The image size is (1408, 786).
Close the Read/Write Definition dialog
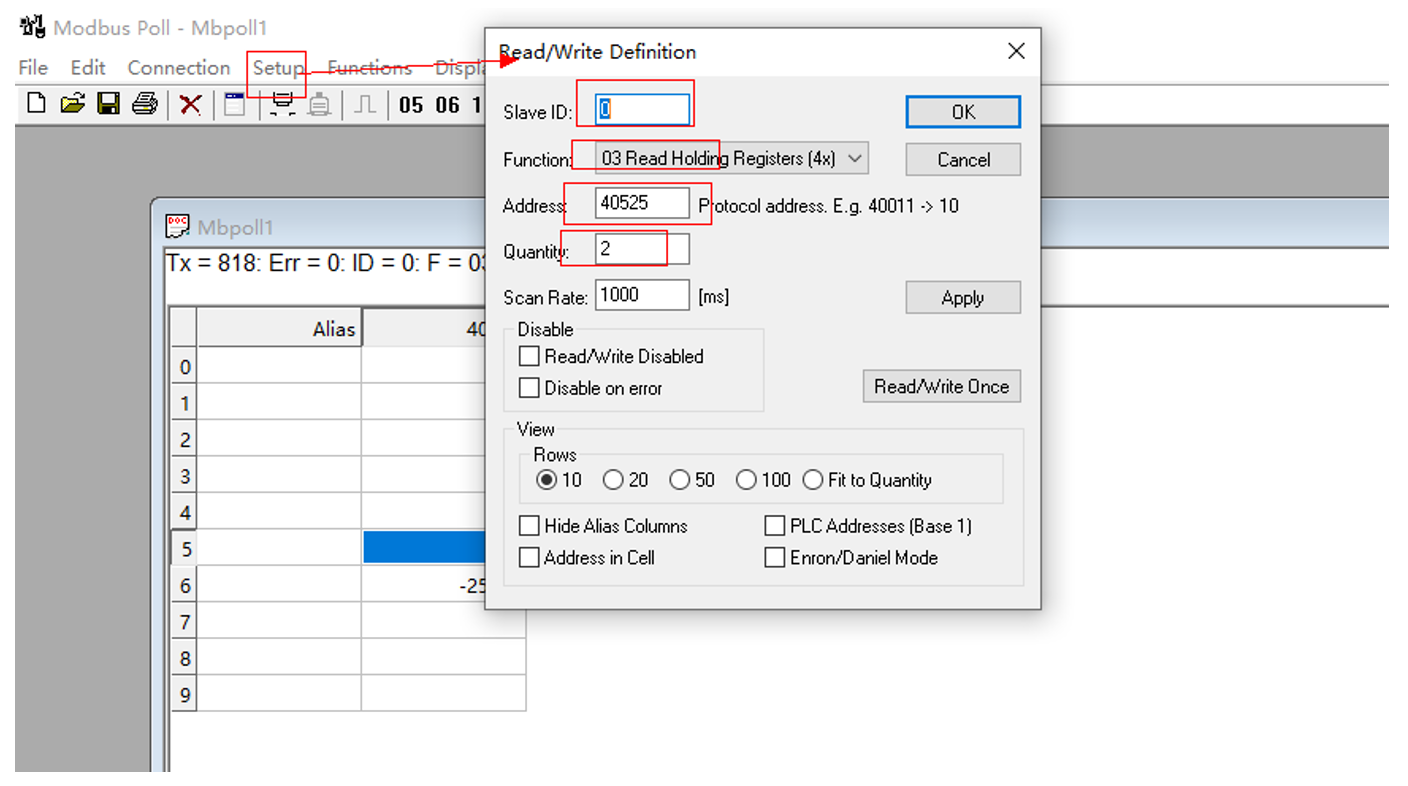[x=1016, y=51]
